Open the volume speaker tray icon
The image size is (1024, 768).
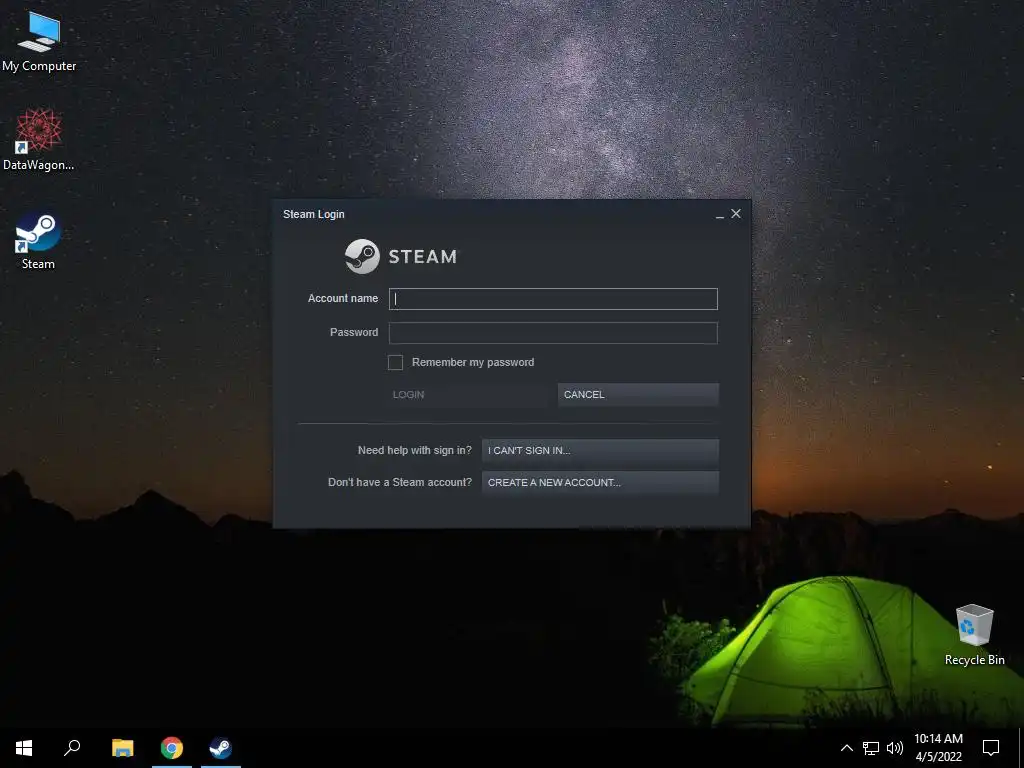pos(895,748)
